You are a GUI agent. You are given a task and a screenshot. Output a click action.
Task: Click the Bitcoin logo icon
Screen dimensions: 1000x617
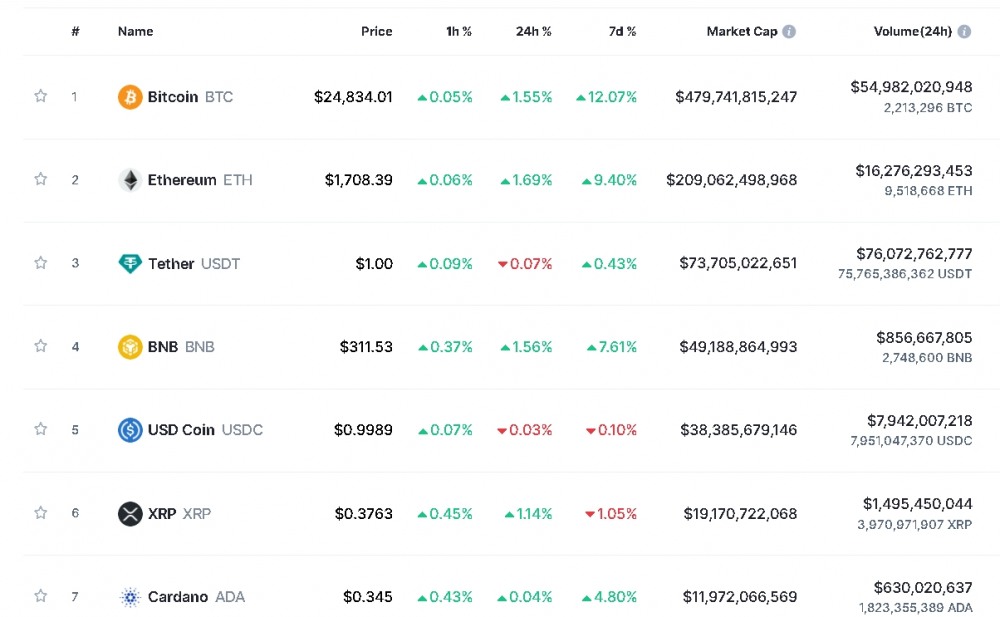tap(130, 97)
